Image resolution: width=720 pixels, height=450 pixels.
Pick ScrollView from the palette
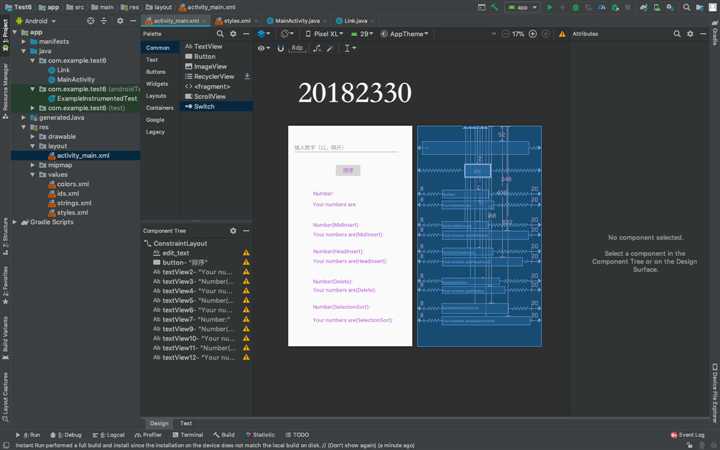tap(205, 96)
